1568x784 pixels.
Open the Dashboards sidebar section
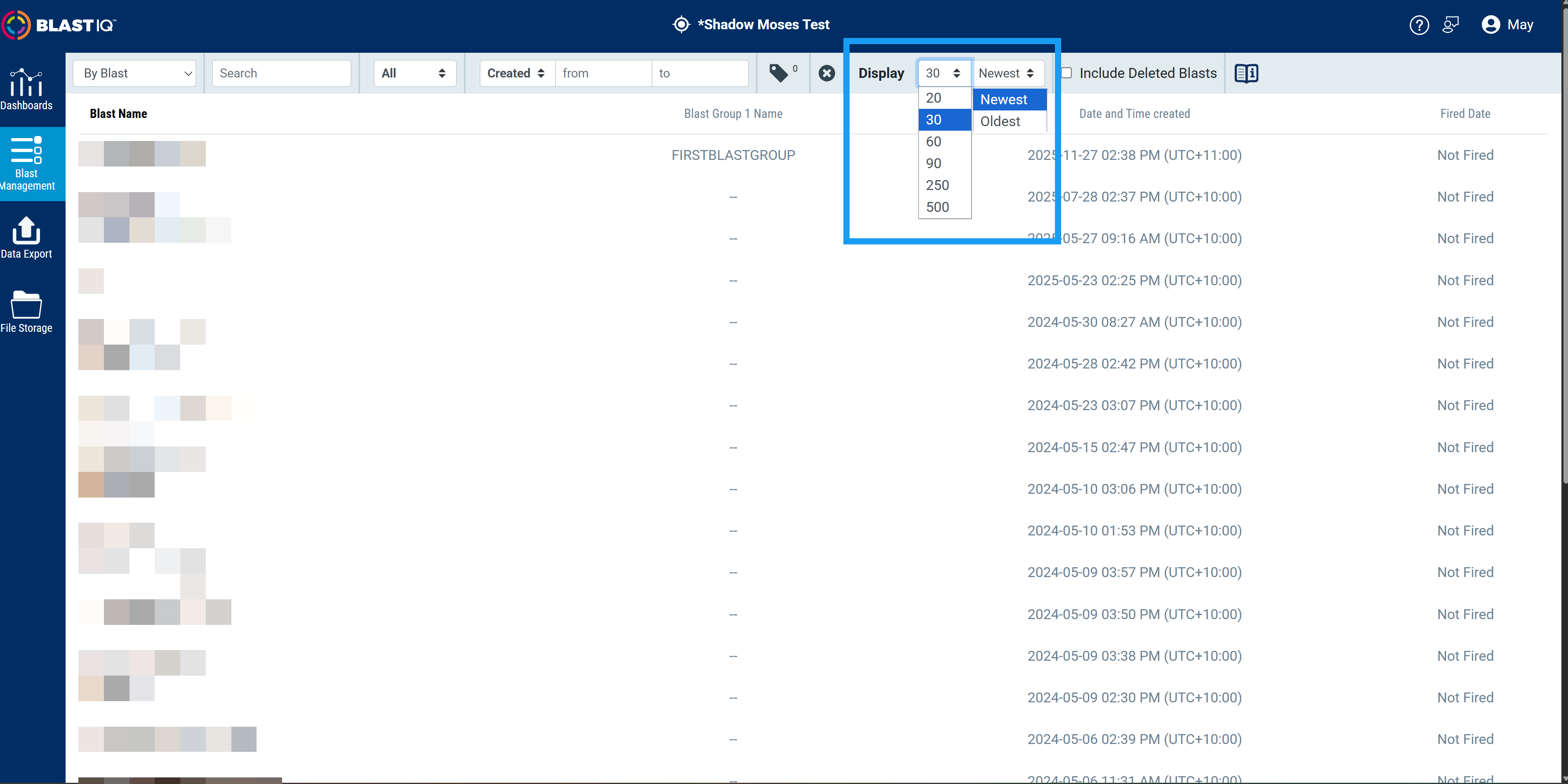click(26, 89)
